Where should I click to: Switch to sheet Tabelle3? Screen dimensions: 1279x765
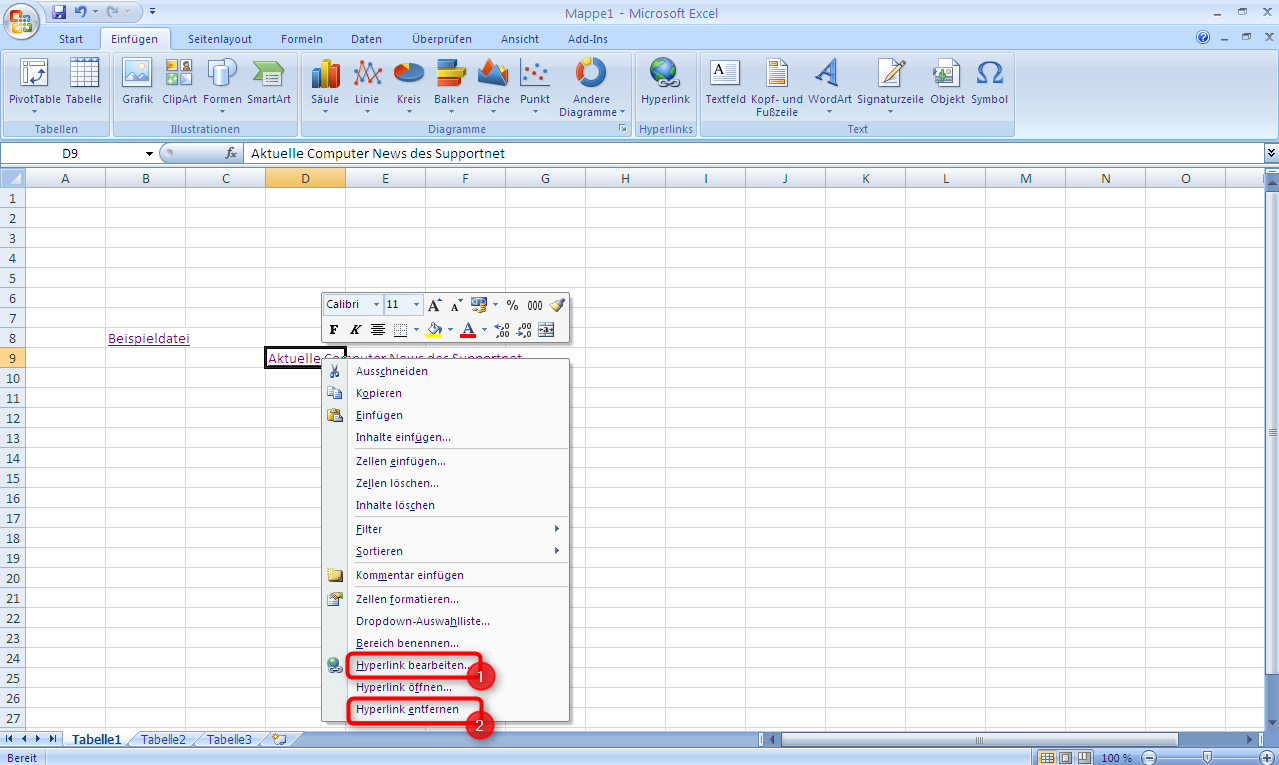229,740
